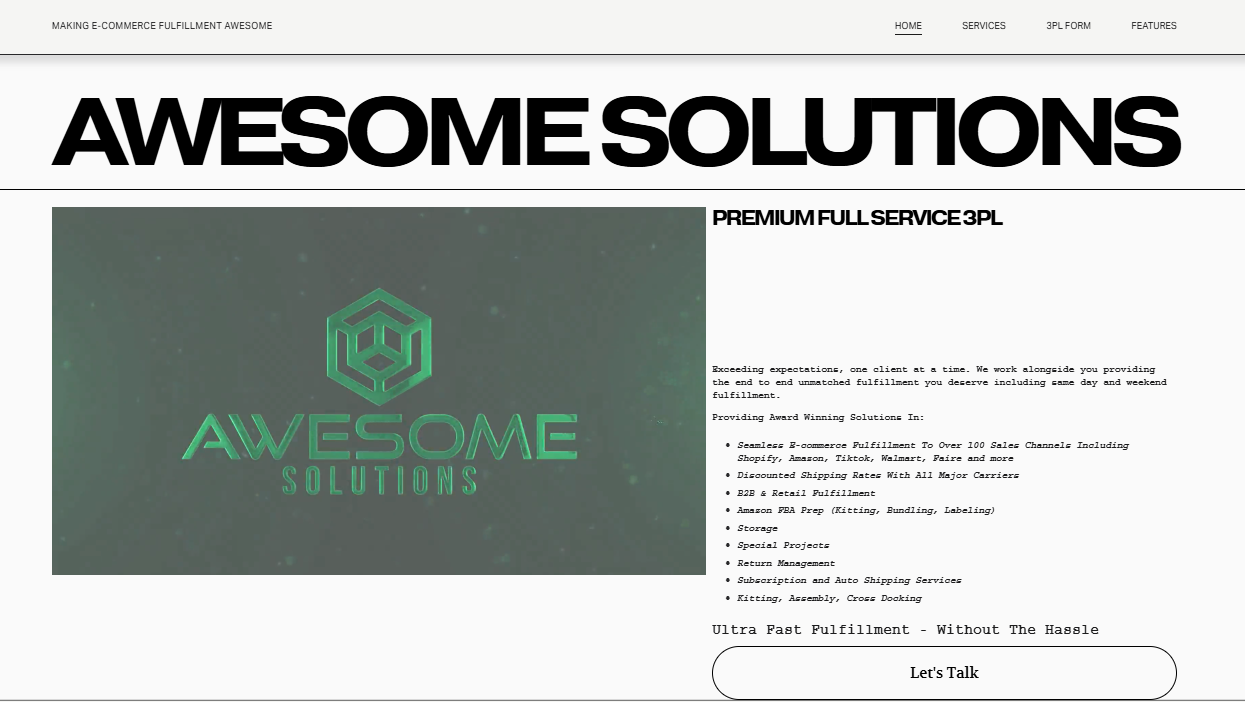The width and height of the screenshot is (1245, 702).
Task: Click the Special Projects list entry
Action: (783, 545)
